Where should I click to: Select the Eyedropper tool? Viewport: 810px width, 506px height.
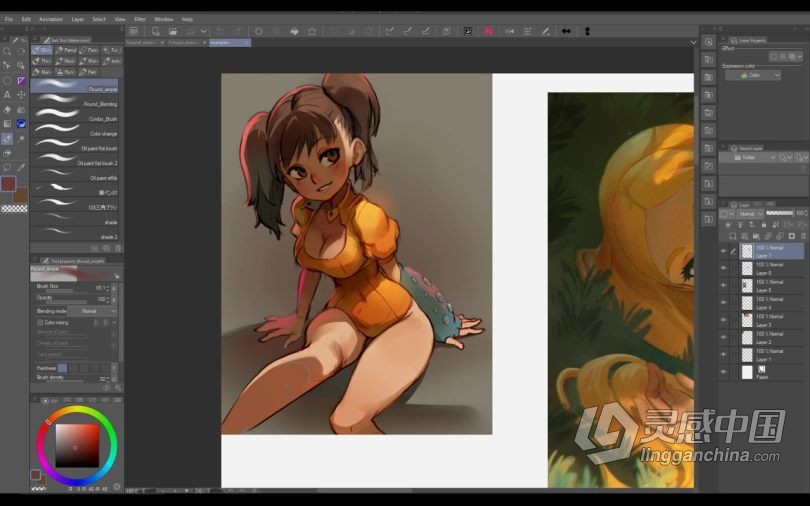21,167
